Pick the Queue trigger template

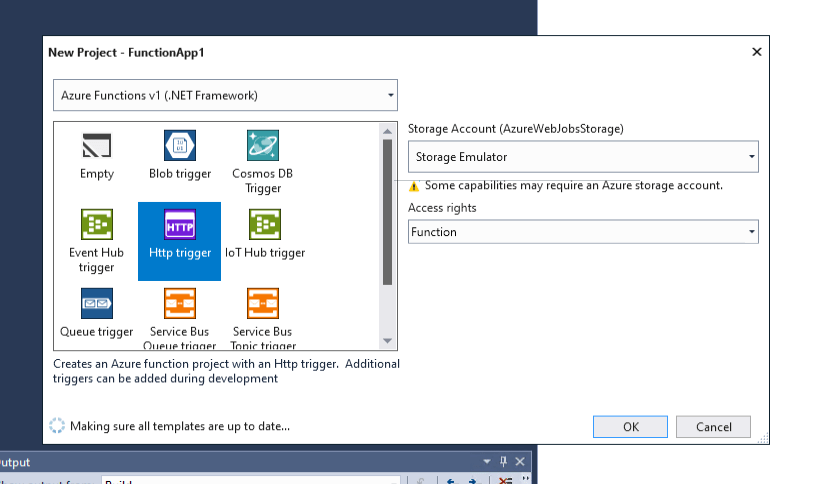coord(97,313)
